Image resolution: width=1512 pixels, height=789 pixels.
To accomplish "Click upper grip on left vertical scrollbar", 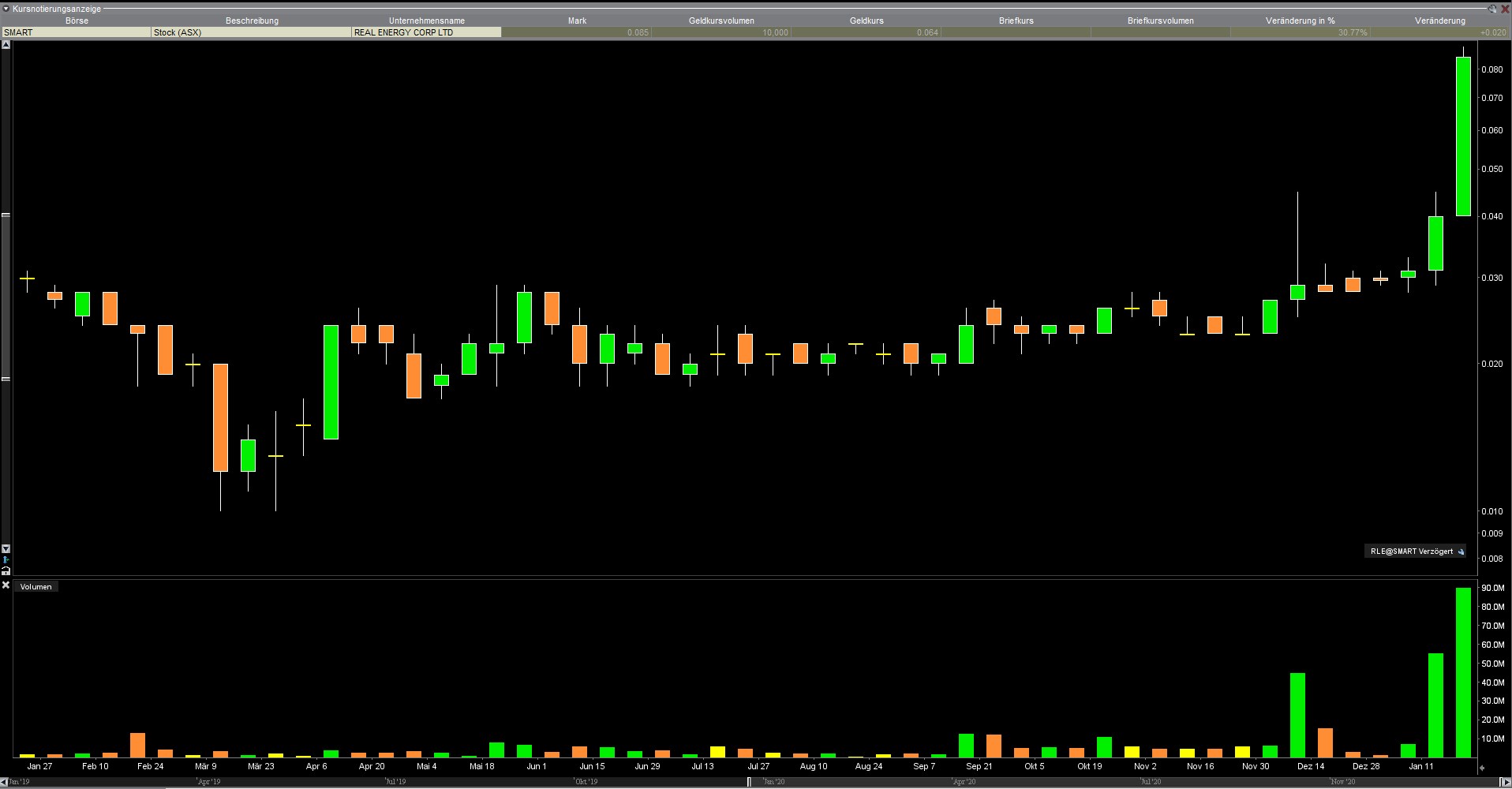I will [6, 215].
